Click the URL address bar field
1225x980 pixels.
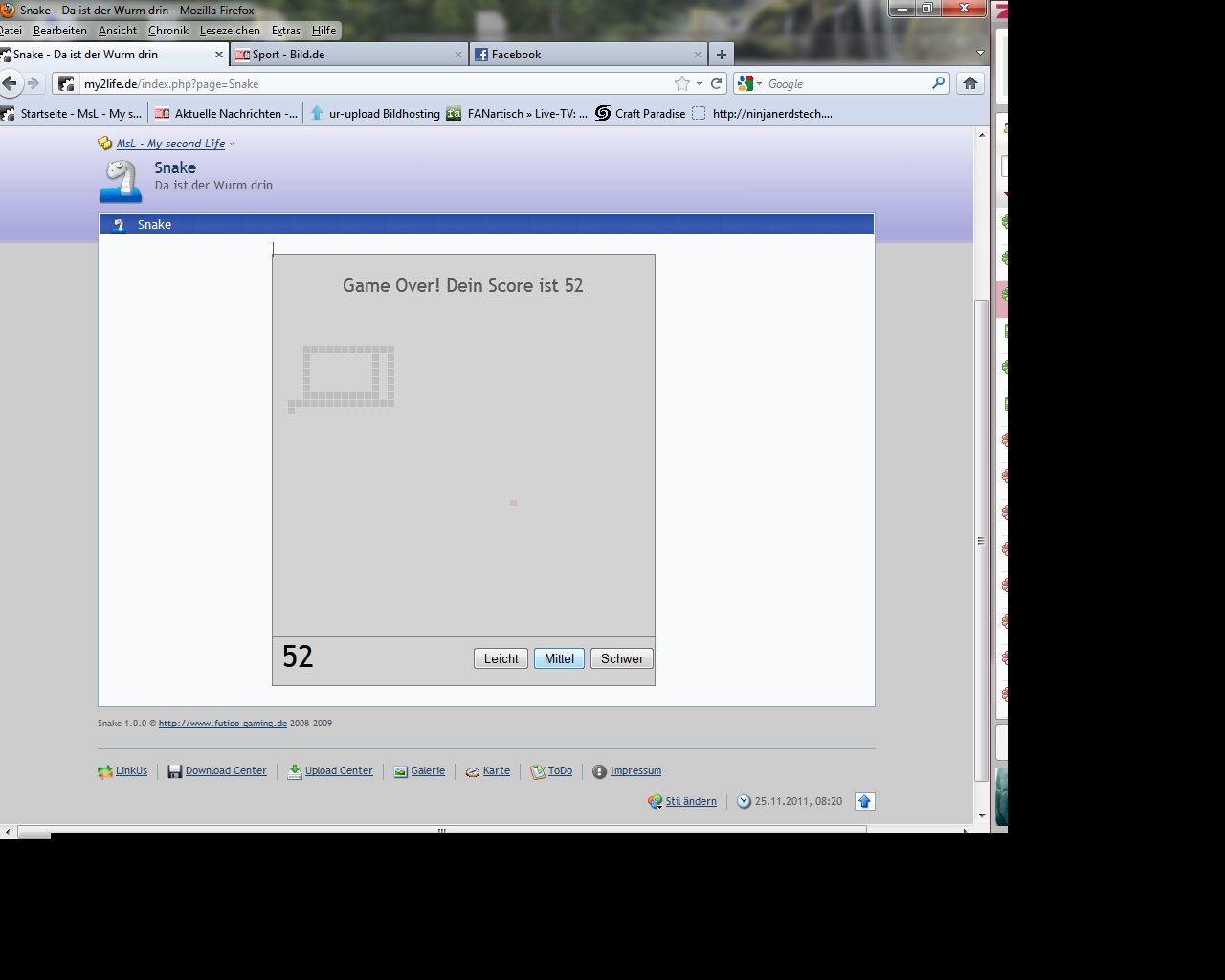pyautogui.click(x=378, y=83)
